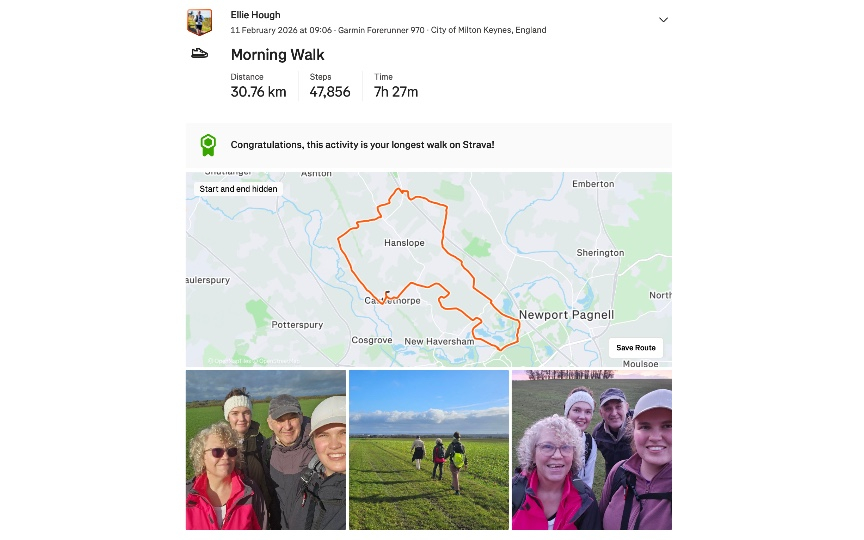Open Ellie Hough profile name link

(255, 15)
